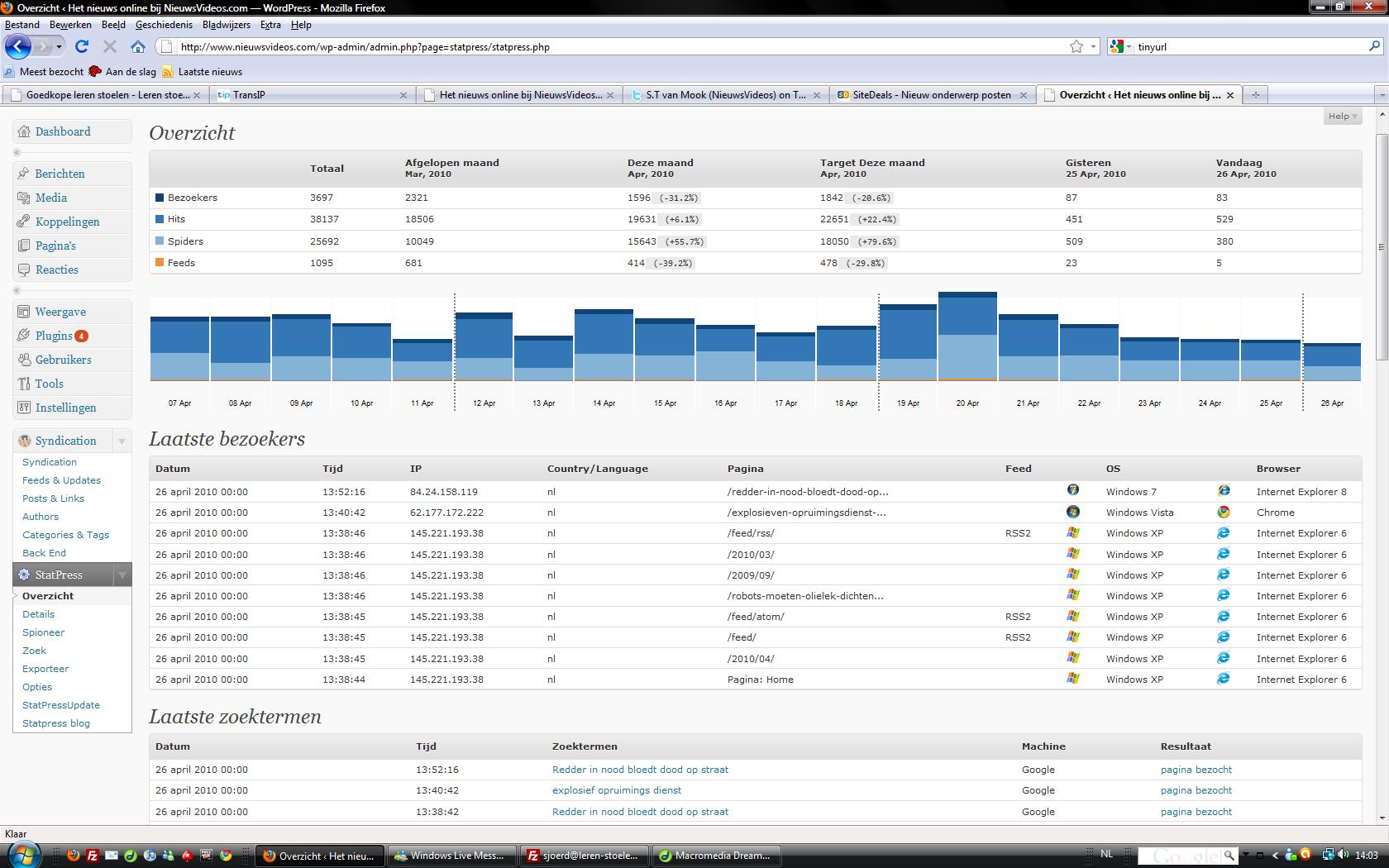Expand the Help dropdown panel
Viewport: 1389px width, 868px height.
[x=1343, y=117]
